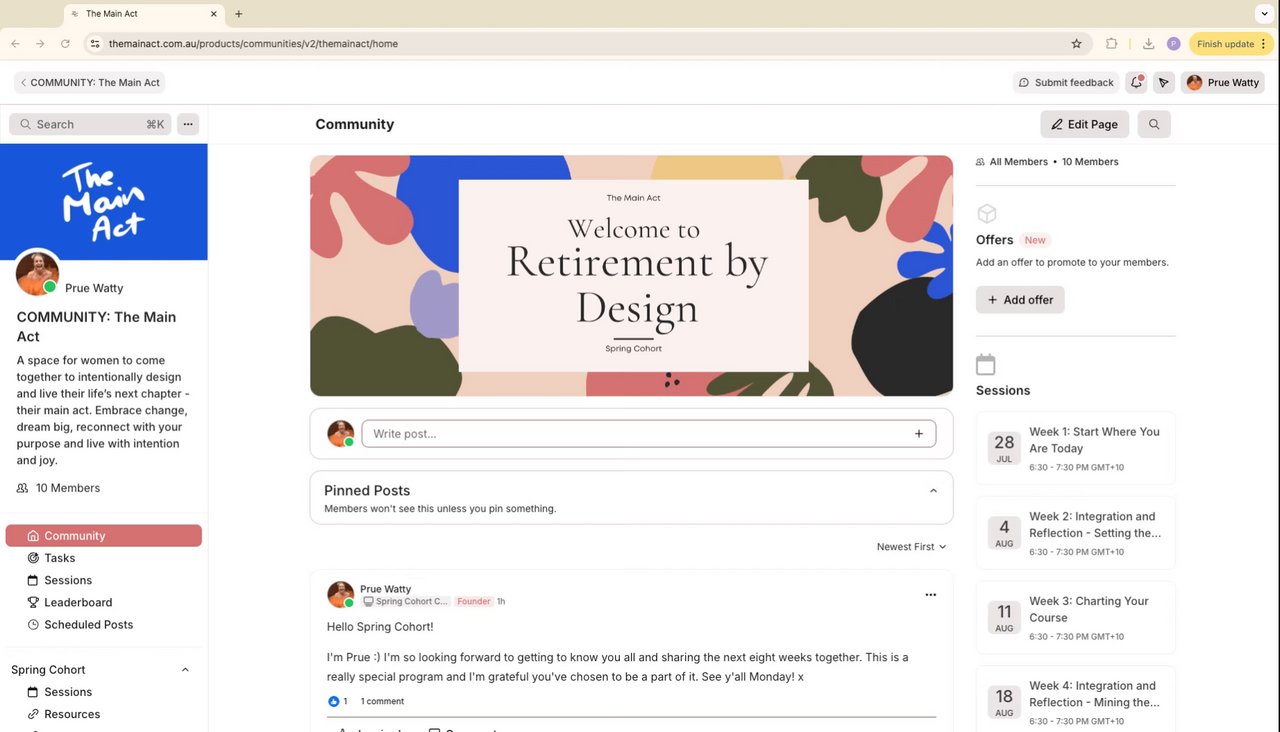Open the notifications bell
Image resolution: width=1280 pixels, height=732 pixels.
click(1136, 83)
